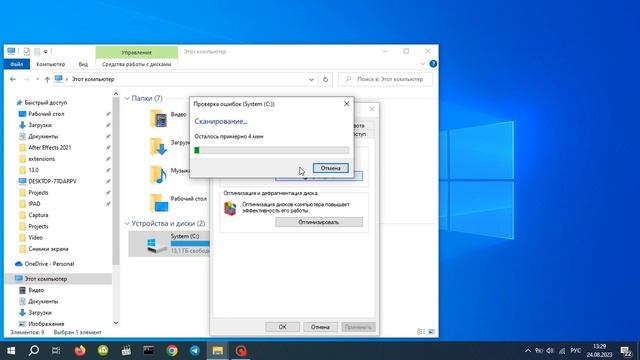
Task: Launch Google Chrome from the taskbar
Action: pyautogui.click(x=172, y=351)
